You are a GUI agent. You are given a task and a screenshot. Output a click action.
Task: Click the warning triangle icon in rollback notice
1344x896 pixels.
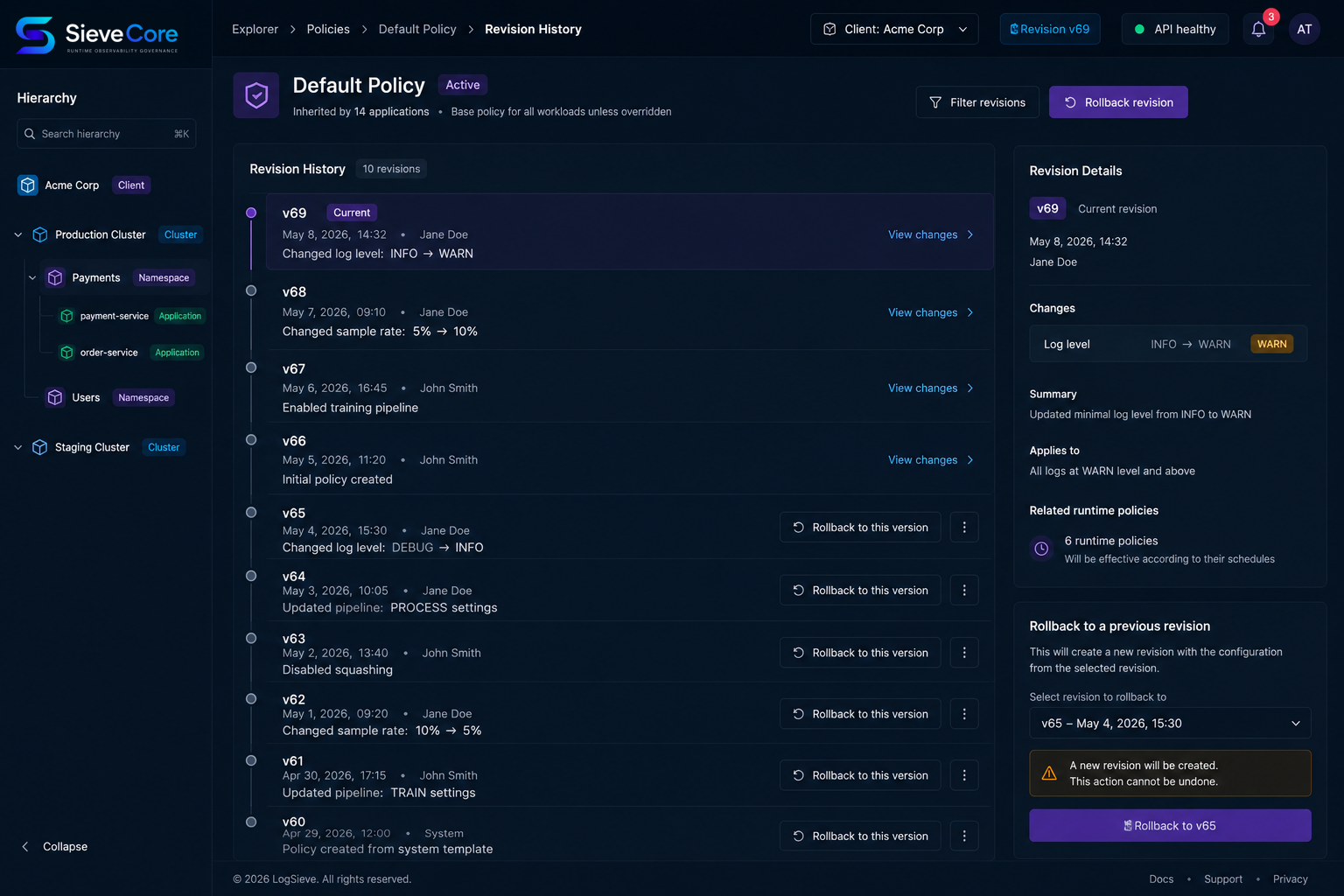pos(1049,773)
